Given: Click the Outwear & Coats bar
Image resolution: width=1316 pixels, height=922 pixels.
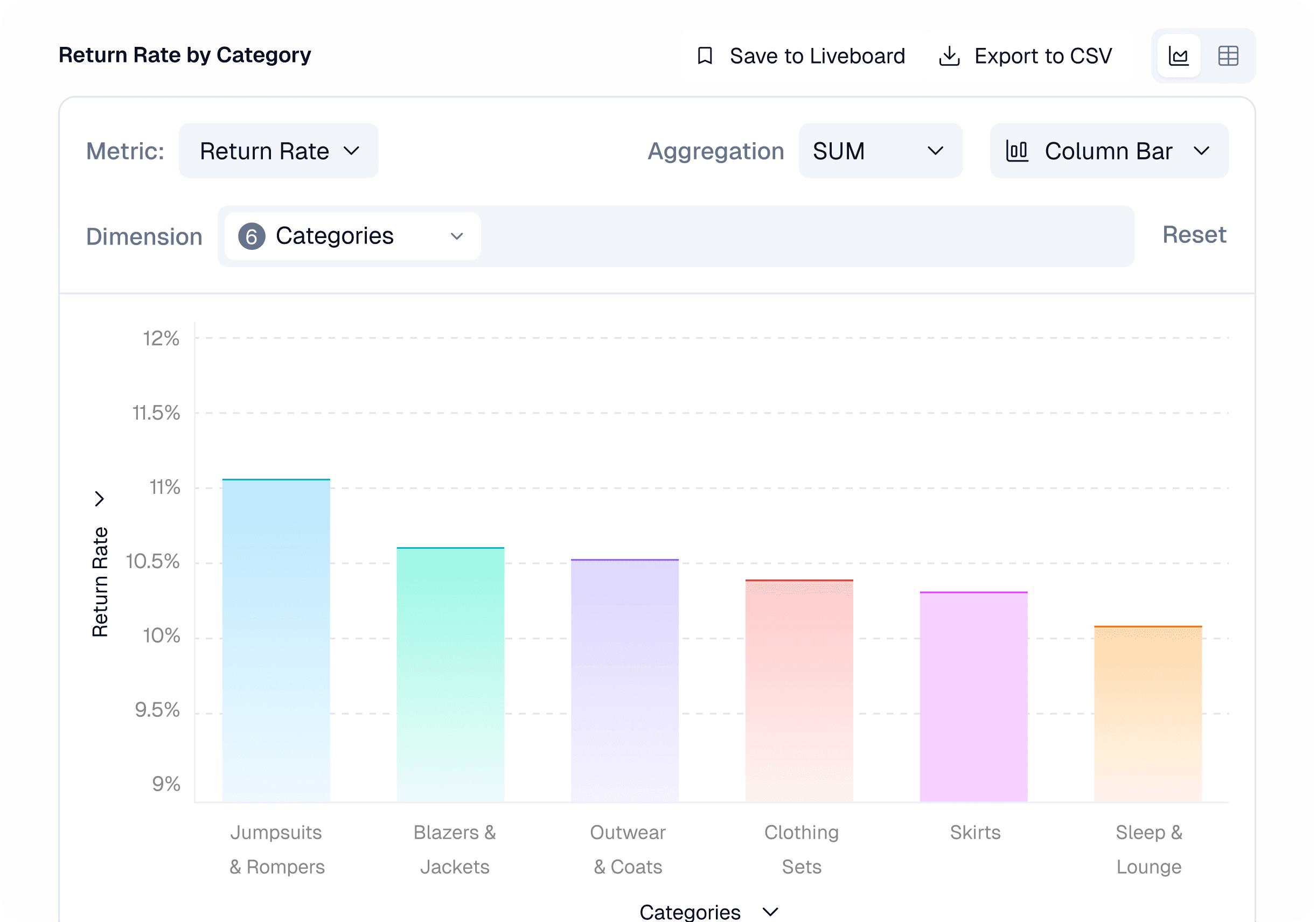Looking at the screenshot, I should [x=625, y=680].
